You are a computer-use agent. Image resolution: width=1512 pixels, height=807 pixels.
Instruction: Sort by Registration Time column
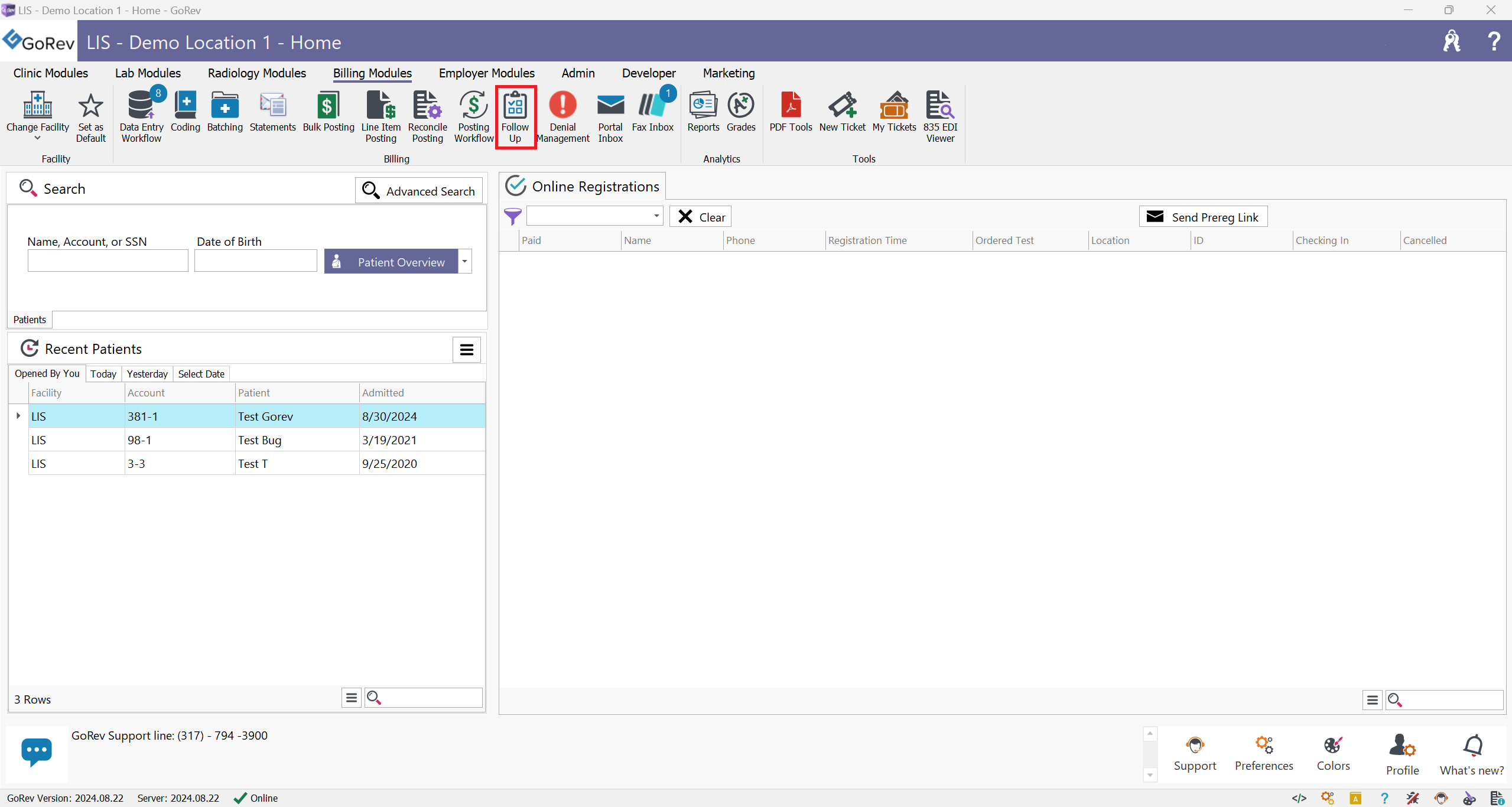click(x=898, y=240)
